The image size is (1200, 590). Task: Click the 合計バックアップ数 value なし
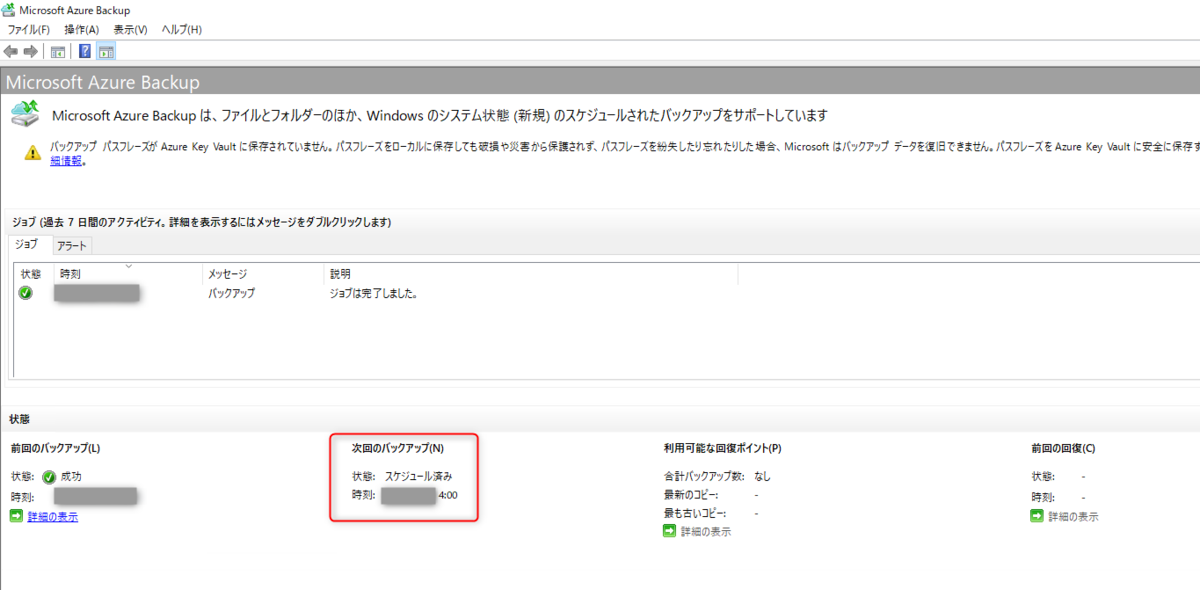(x=763, y=476)
